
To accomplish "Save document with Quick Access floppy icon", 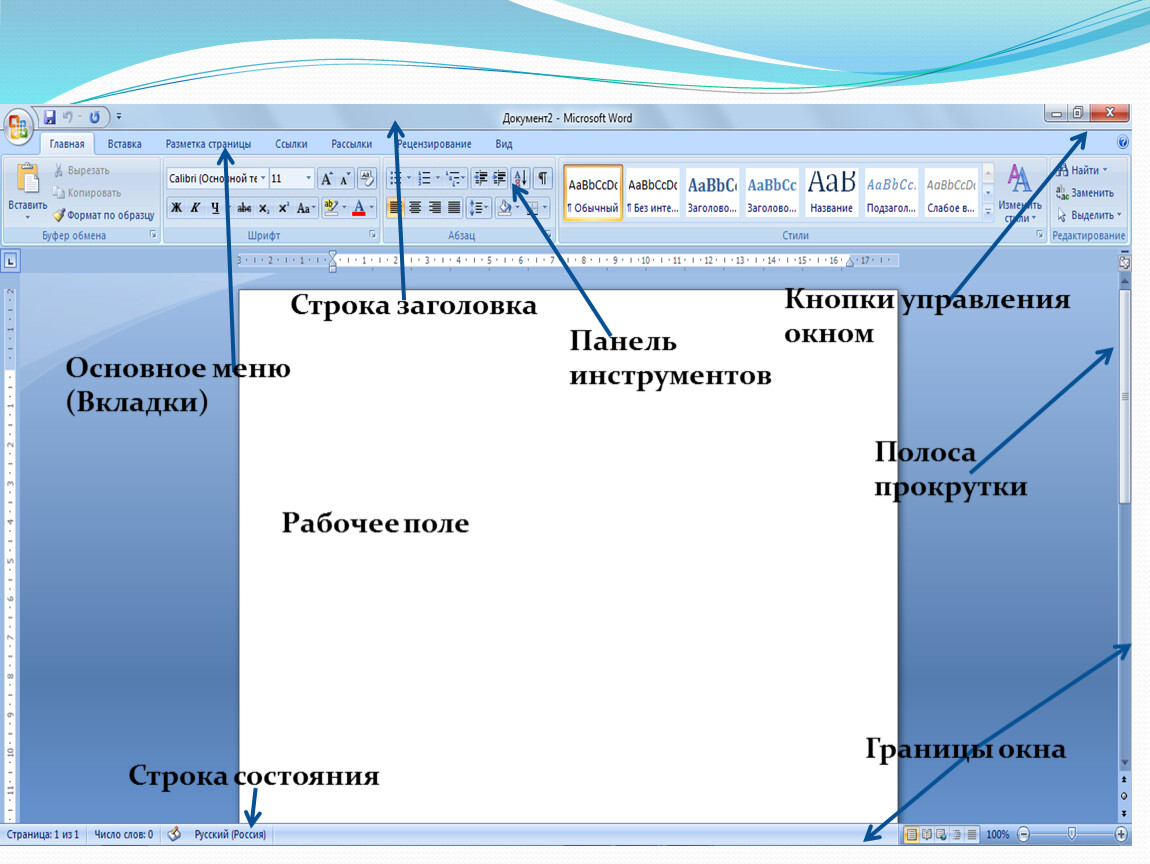I will tap(50, 117).
